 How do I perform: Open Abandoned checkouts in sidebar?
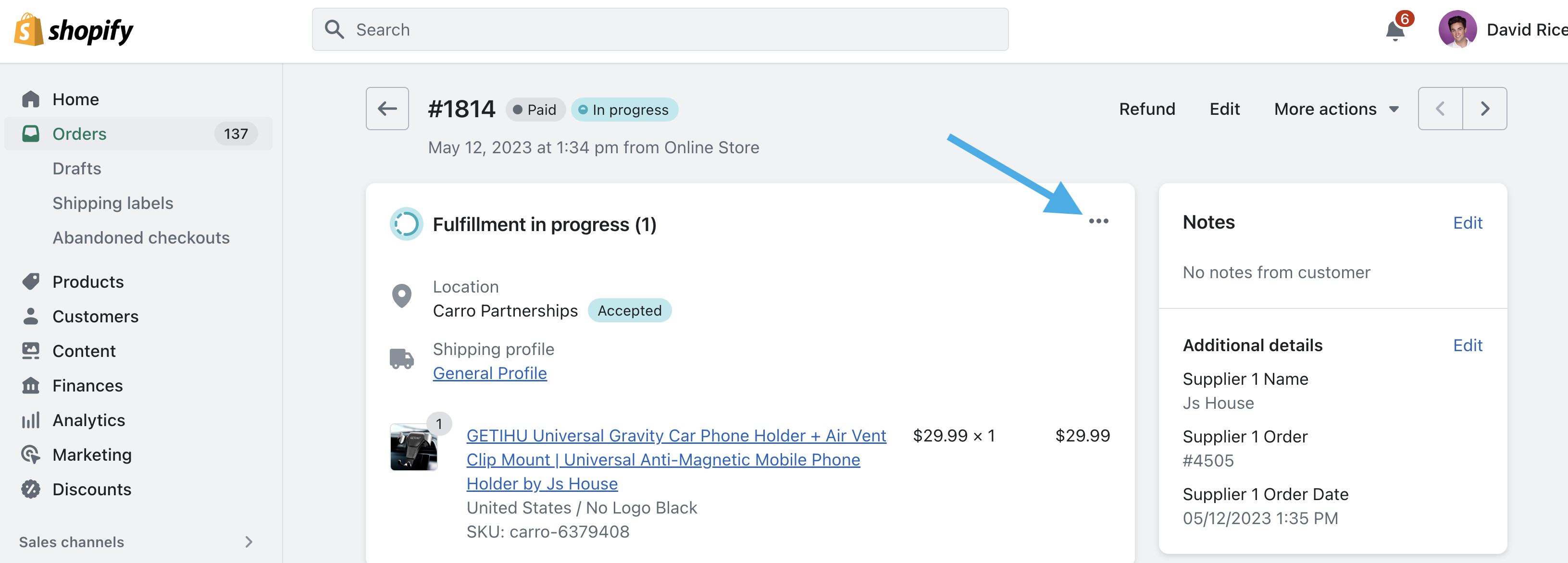tap(141, 238)
